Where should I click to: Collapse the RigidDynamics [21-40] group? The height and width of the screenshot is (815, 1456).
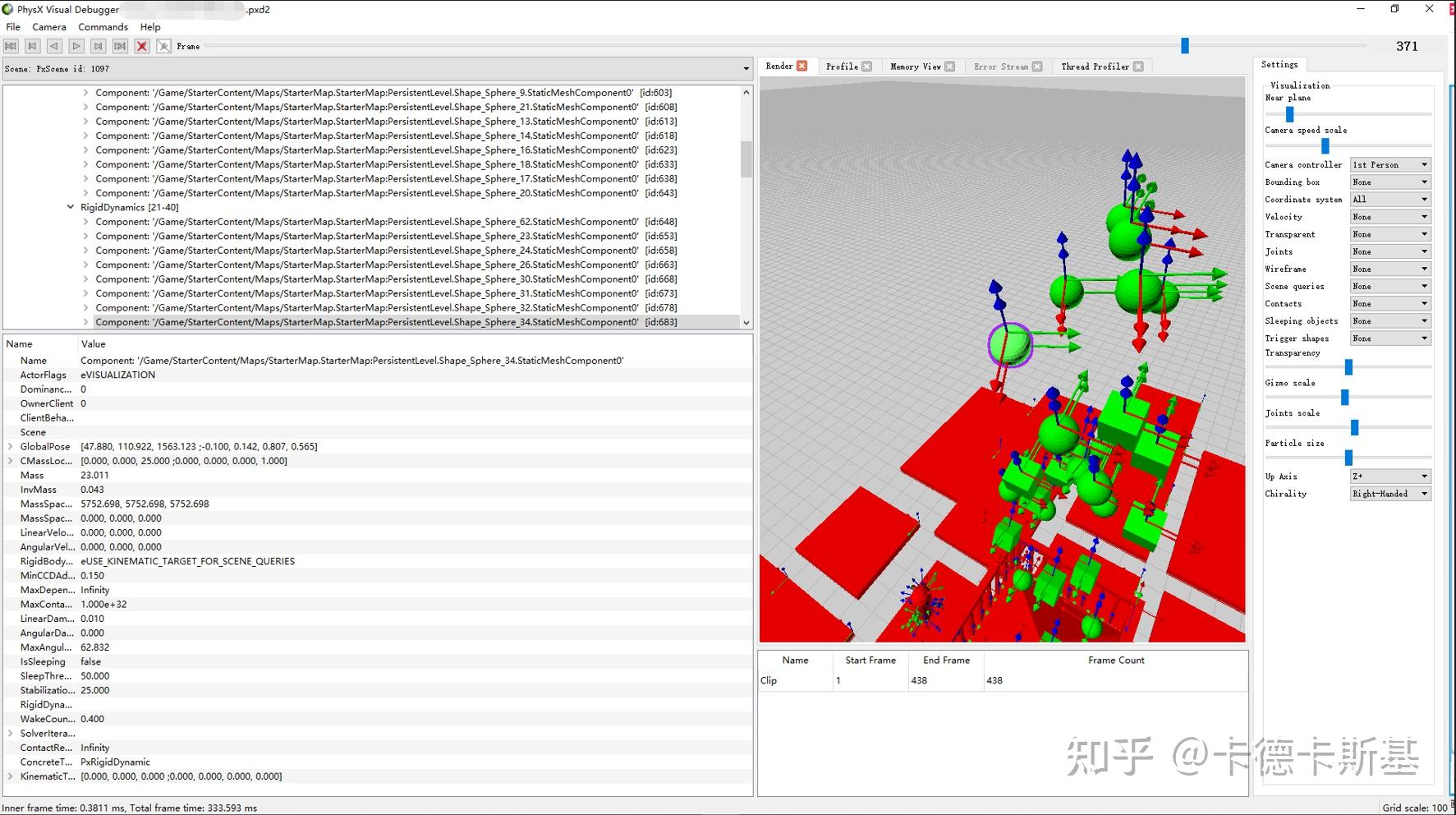coord(70,208)
